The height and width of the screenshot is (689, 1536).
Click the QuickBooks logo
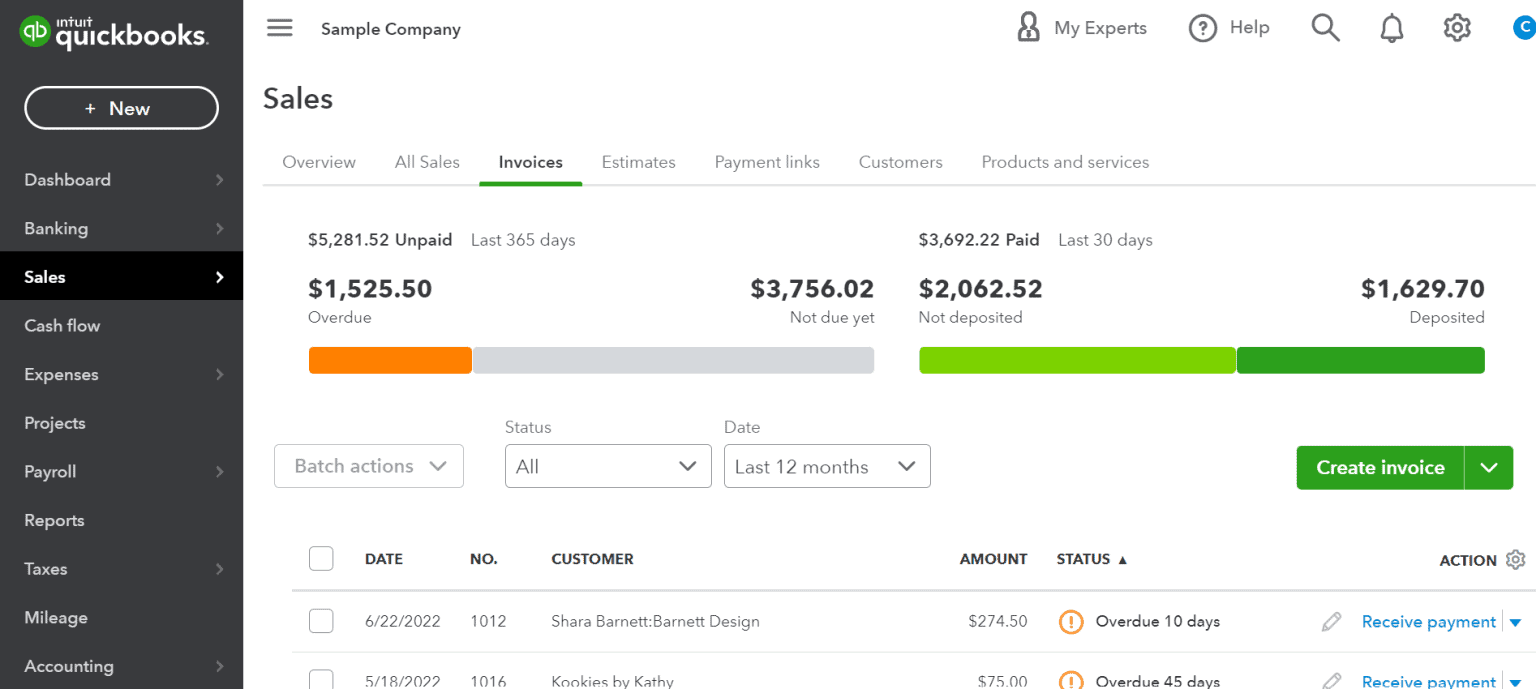tap(113, 31)
